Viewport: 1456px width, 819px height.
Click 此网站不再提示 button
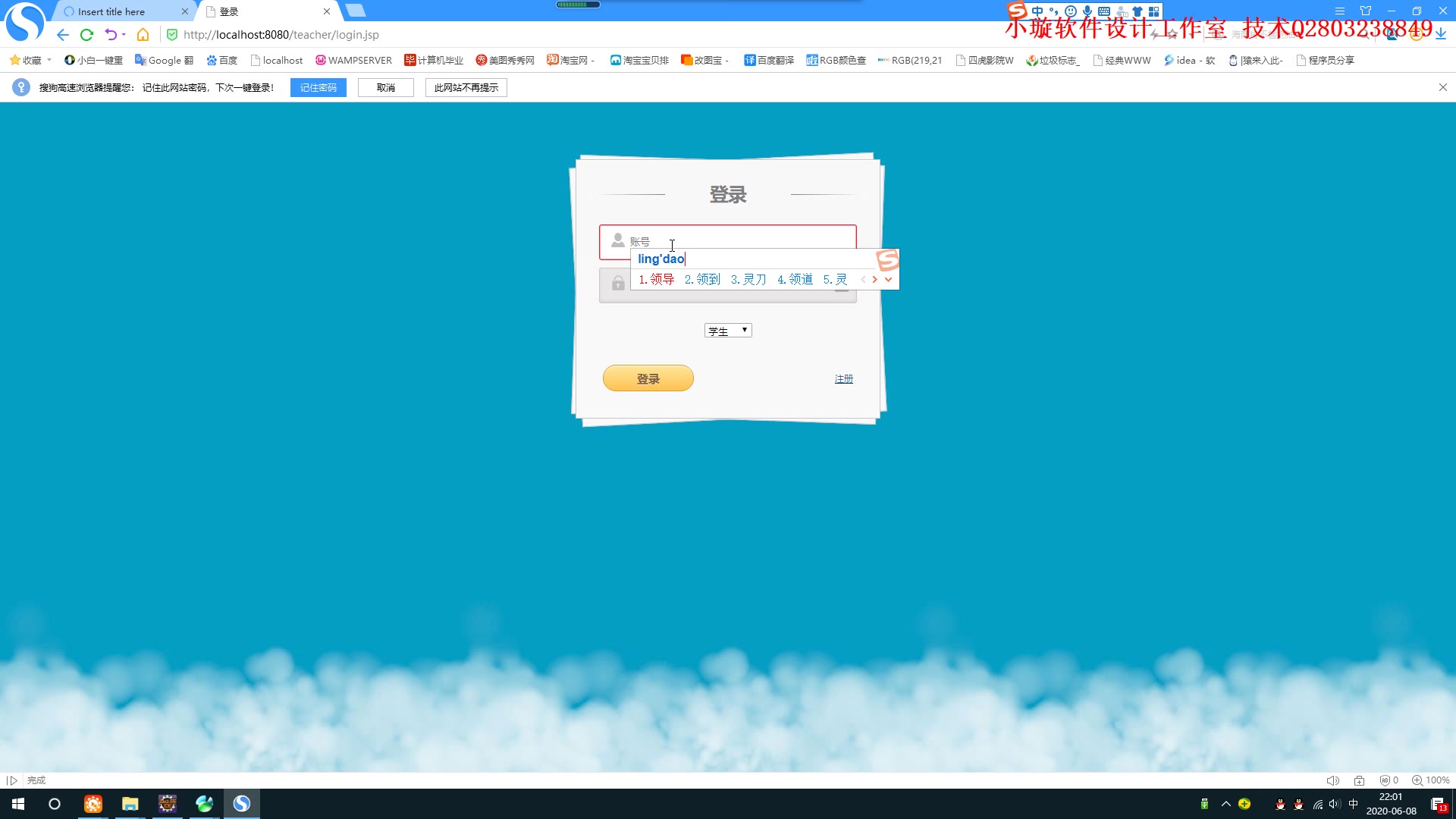(466, 88)
